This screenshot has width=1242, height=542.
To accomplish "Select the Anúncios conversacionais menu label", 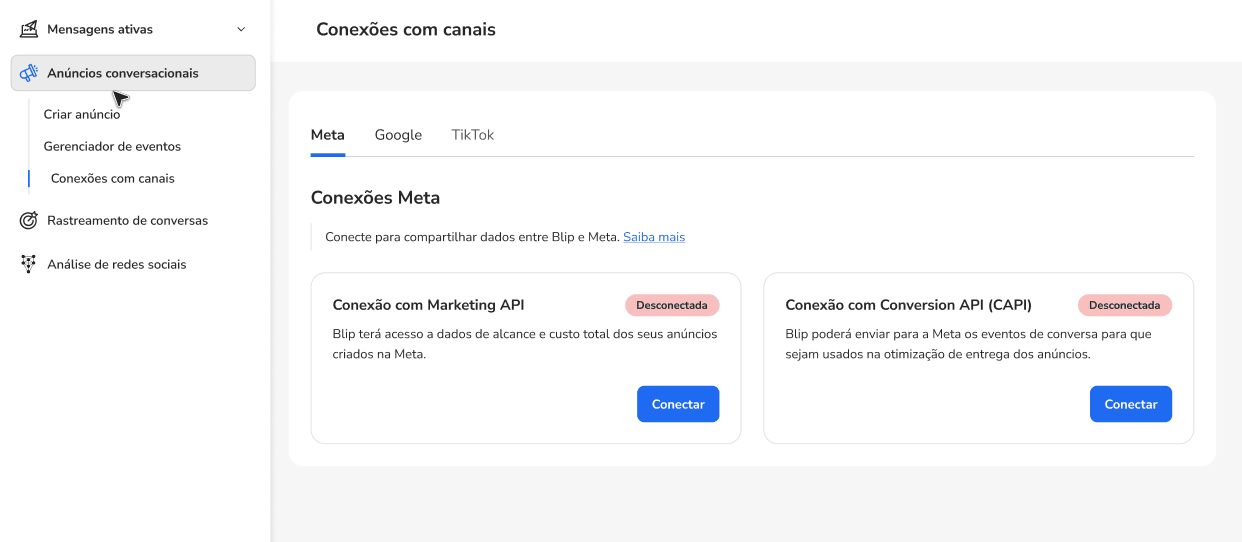I will coord(123,73).
